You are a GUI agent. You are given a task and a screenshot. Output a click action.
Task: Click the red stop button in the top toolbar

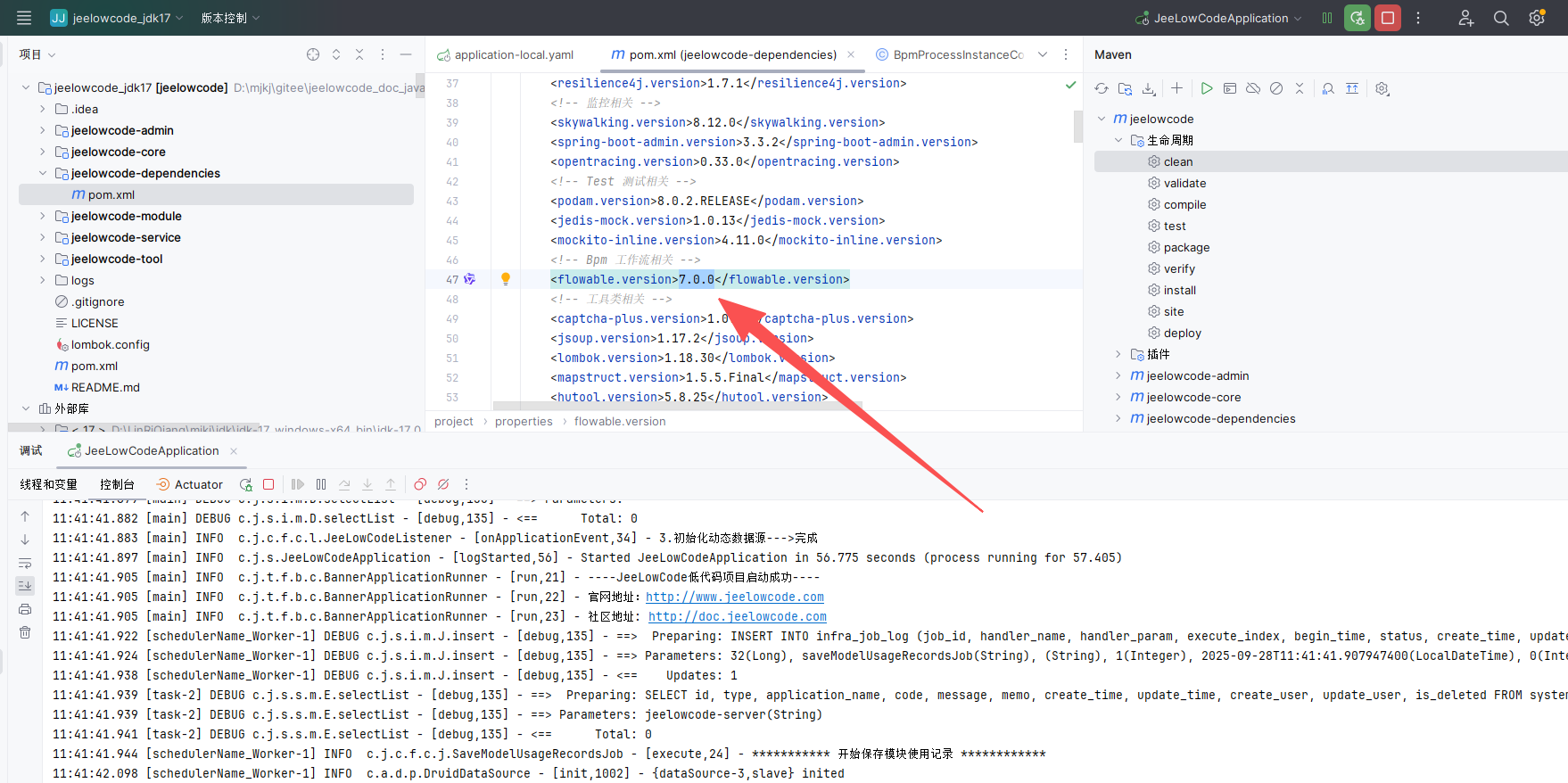pyautogui.click(x=1387, y=18)
